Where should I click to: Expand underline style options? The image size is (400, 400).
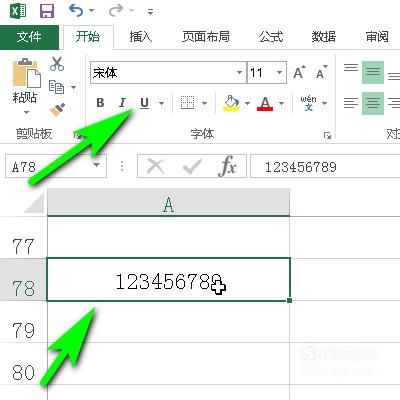click(161, 103)
